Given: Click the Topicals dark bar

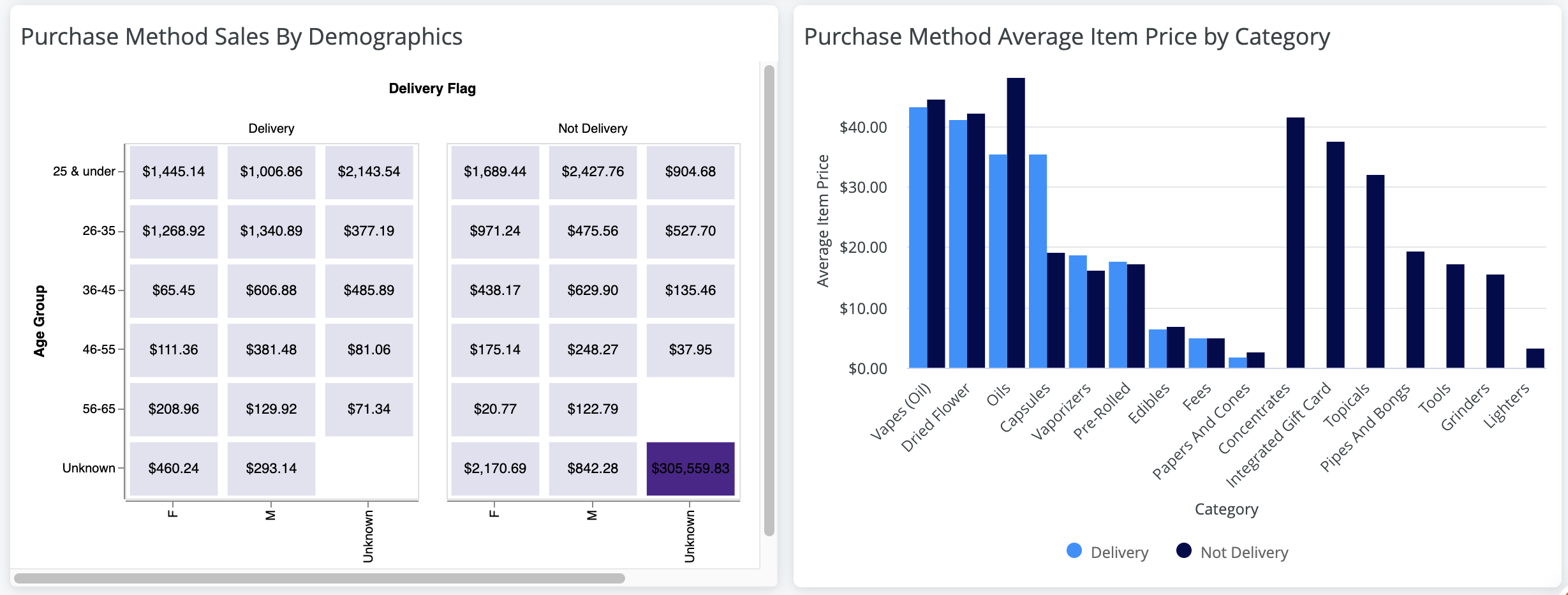Looking at the screenshot, I should [x=1375, y=271].
